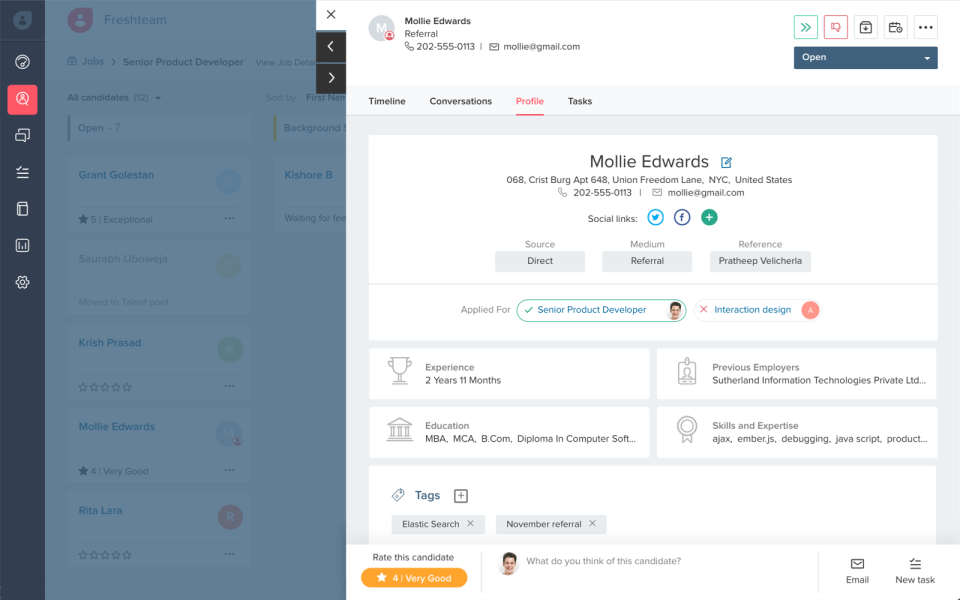Viewport: 960px width, 600px height.
Task: Click phone number in panel header
Action: point(446,47)
